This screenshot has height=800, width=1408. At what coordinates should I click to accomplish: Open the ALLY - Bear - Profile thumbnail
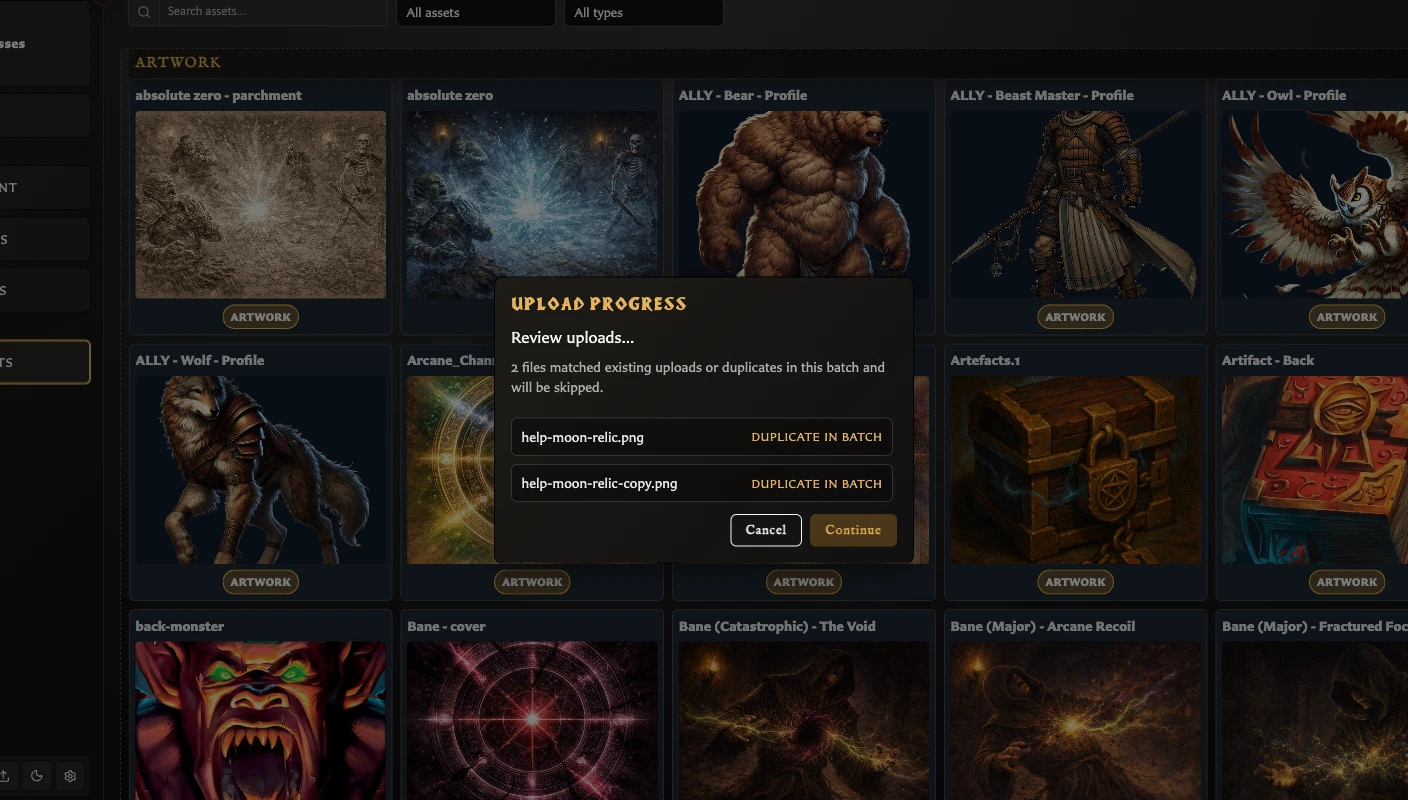(x=804, y=194)
